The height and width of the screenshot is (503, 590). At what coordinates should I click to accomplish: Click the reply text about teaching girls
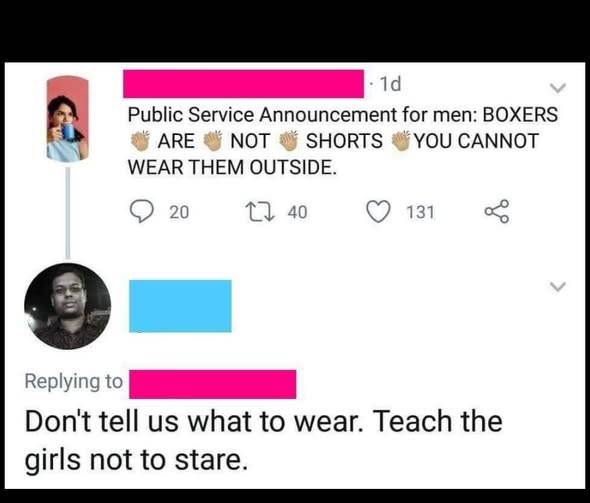coord(263,440)
